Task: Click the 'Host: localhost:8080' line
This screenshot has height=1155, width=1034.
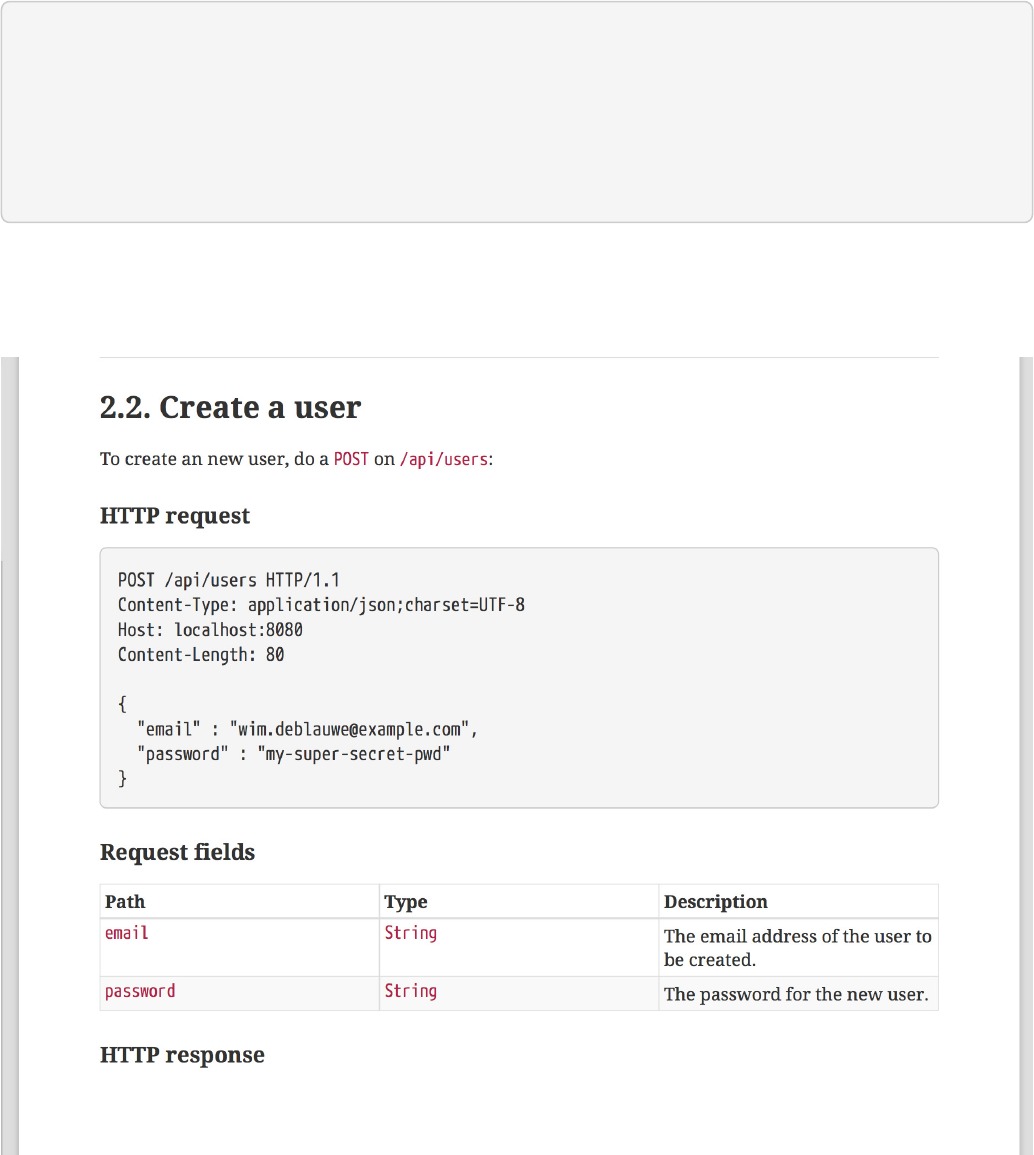Action: click(210, 630)
